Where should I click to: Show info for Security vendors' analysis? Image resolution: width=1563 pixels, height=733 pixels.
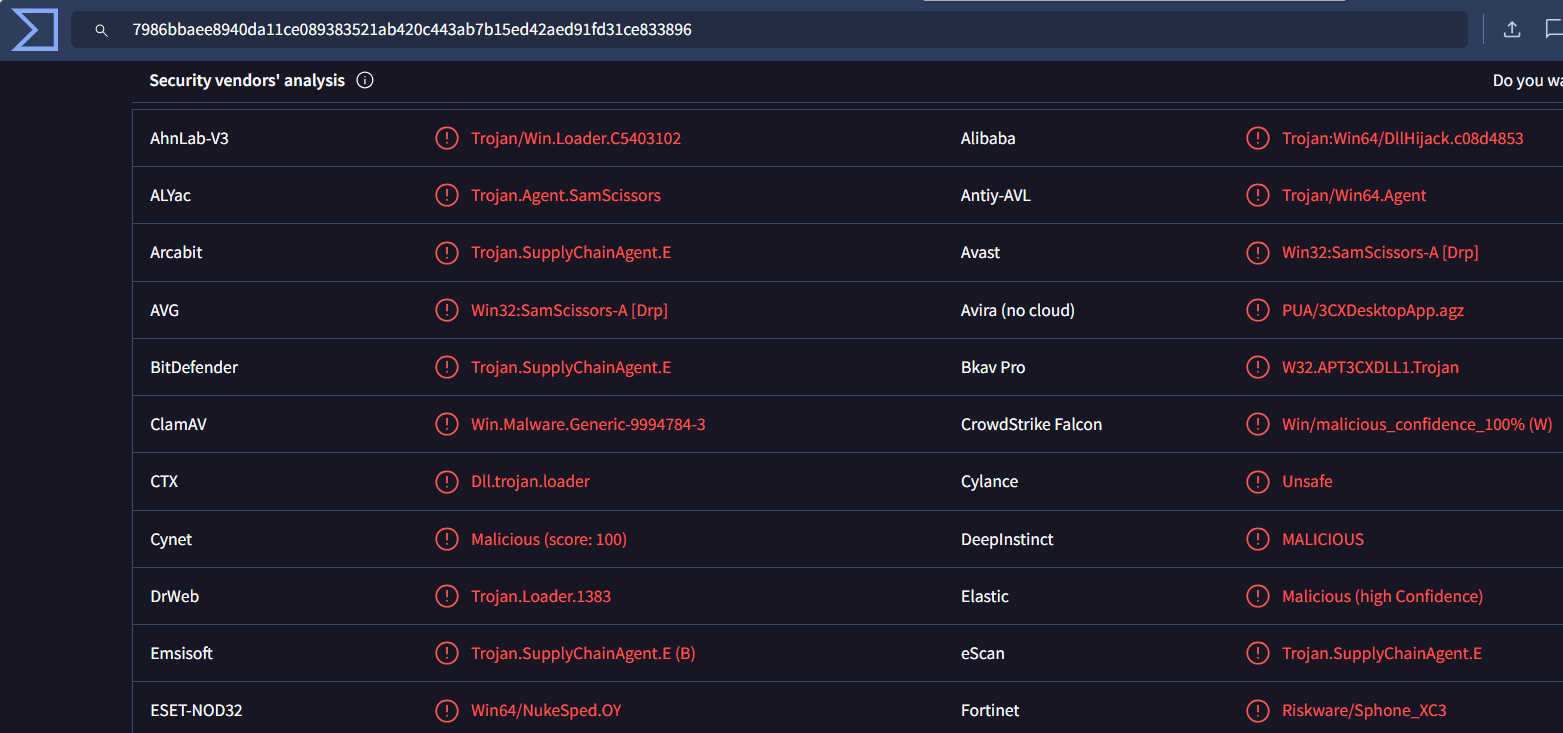(365, 81)
